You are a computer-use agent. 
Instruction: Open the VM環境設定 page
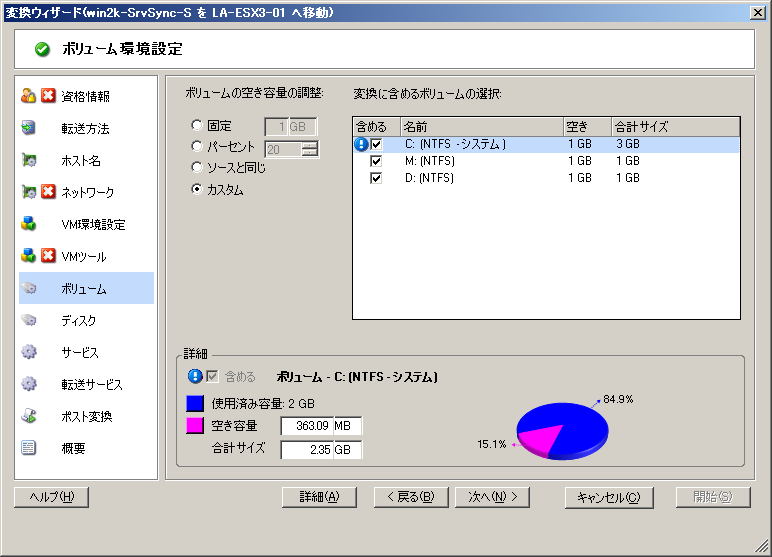click(93, 224)
